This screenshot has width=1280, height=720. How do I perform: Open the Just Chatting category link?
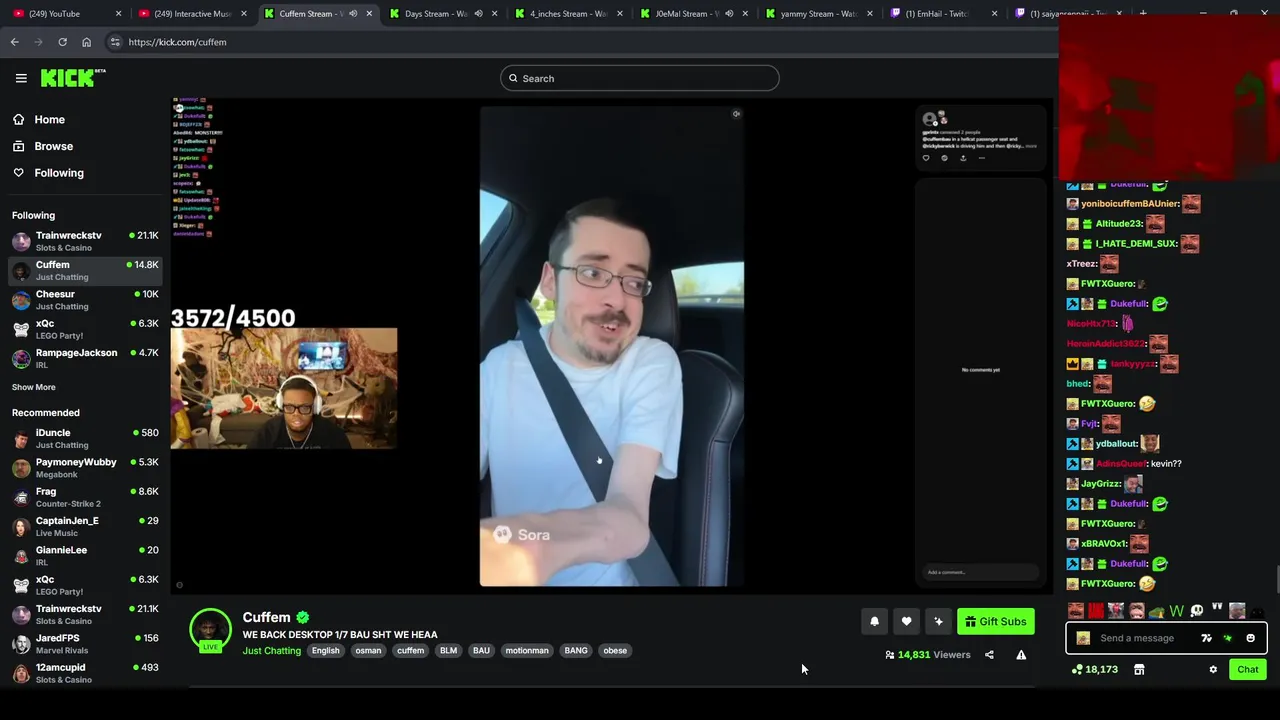point(271,651)
